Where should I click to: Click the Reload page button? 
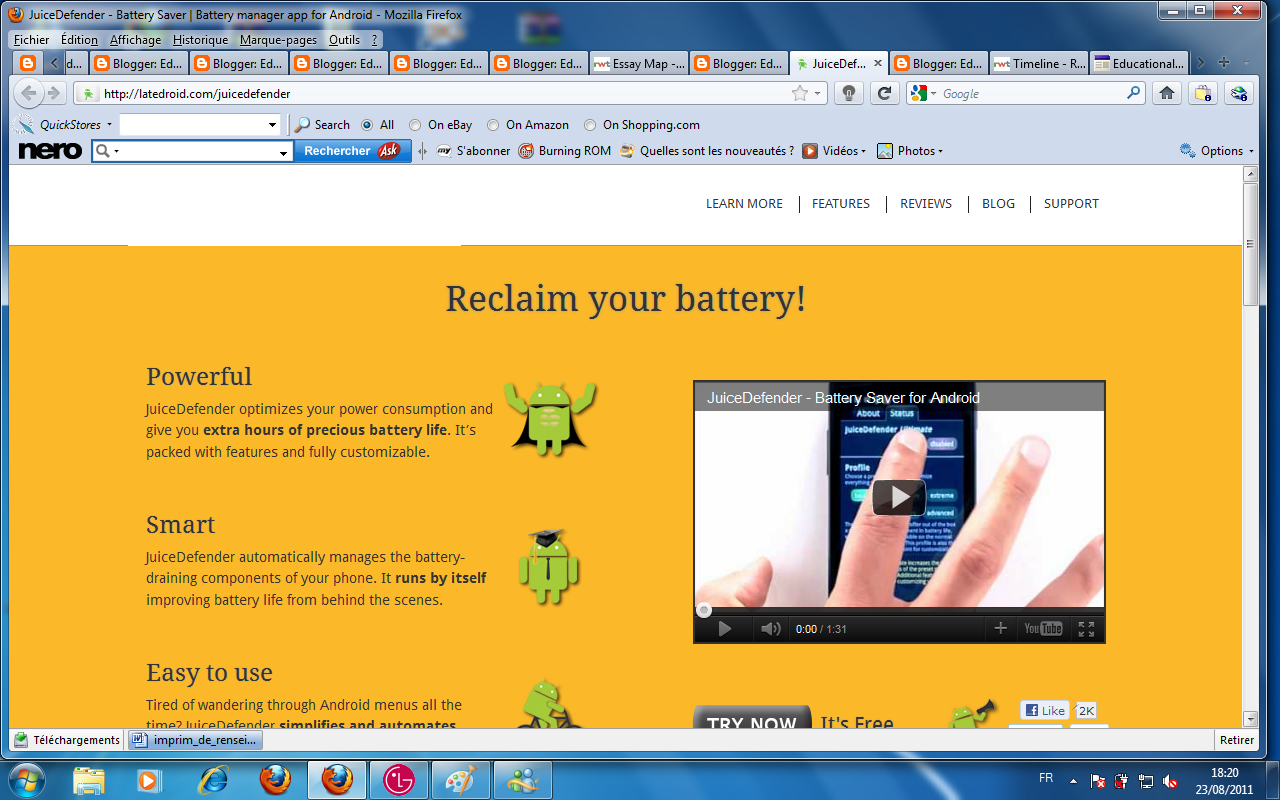point(884,93)
